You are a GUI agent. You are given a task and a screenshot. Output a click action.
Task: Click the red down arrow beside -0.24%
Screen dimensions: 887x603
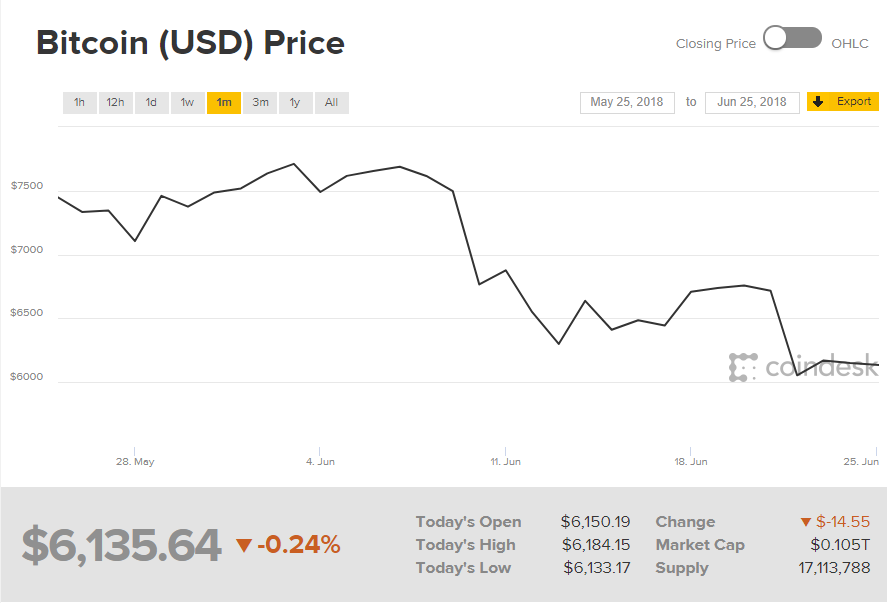point(244,545)
